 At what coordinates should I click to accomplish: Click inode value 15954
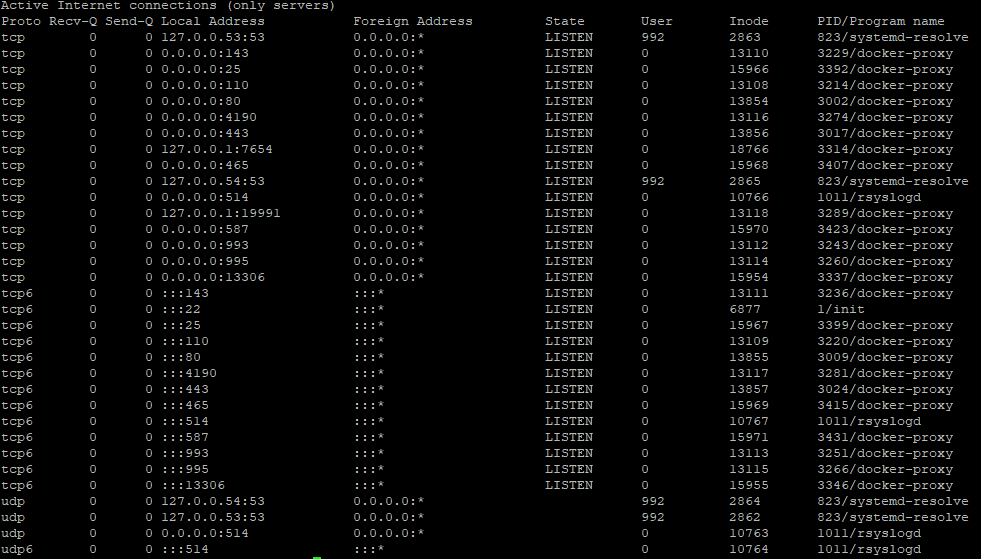(x=749, y=277)
